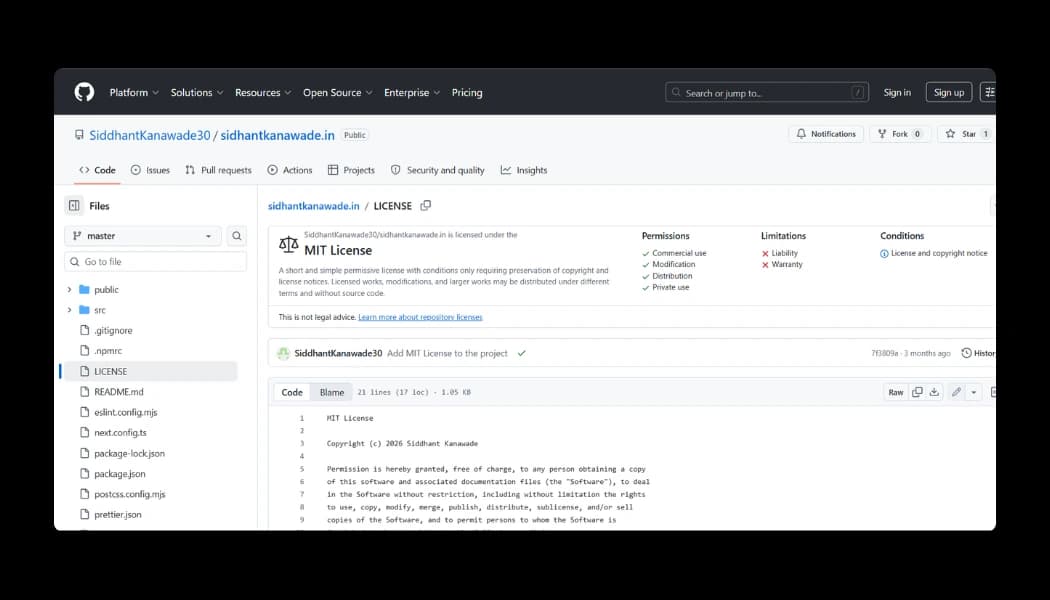
Task: Open SiddhantKanawade30 commit author link
Action: (338, 353)
